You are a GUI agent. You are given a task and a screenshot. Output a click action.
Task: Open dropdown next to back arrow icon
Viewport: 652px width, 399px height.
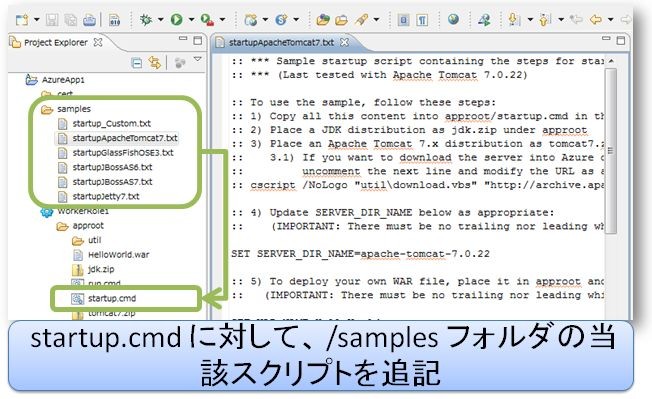pos(610,20)
